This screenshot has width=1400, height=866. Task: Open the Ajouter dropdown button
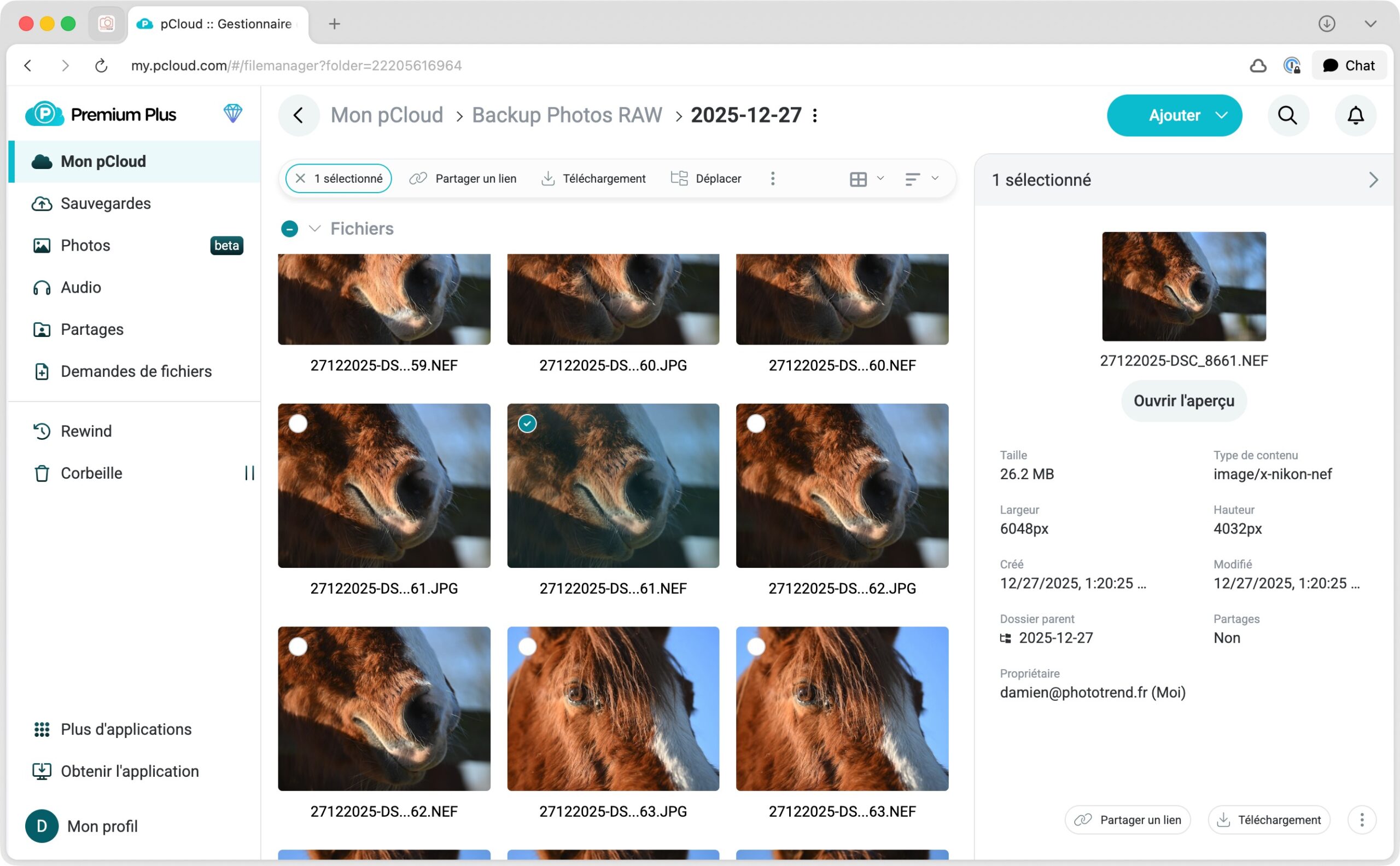(1174, 115)
